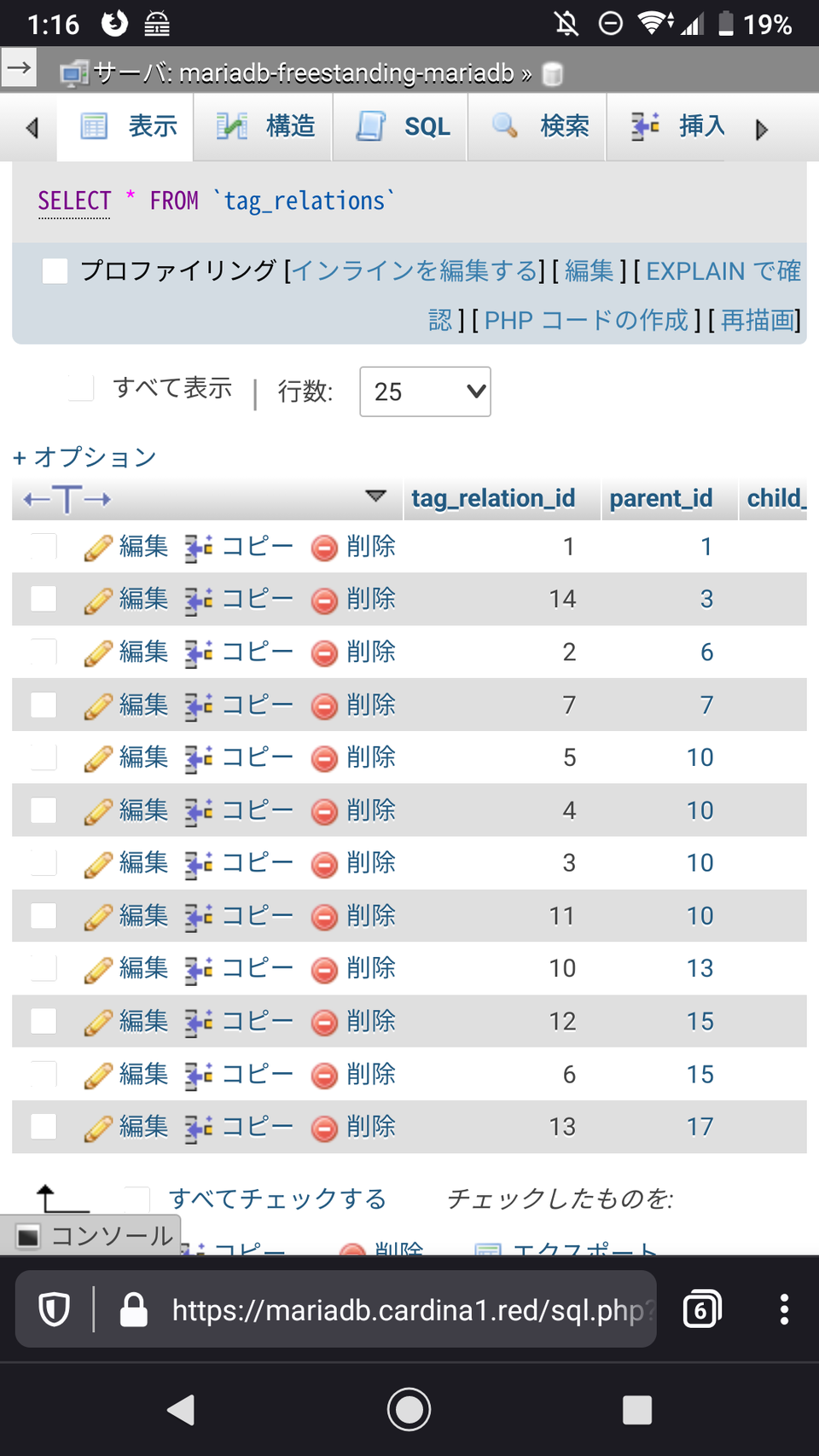Tap the tracking protection shield icon
This screenshot has height=1456, width=819.
pyautogui.click(x=55, y=1309)
